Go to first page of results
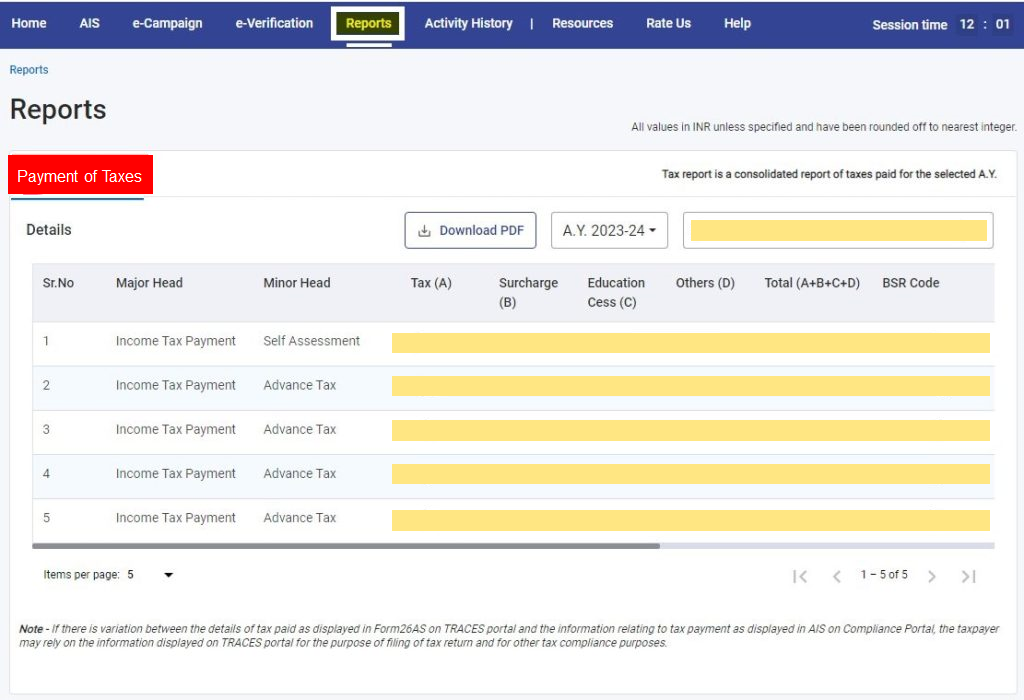The image size is (1024, 700). pos(799,576)
